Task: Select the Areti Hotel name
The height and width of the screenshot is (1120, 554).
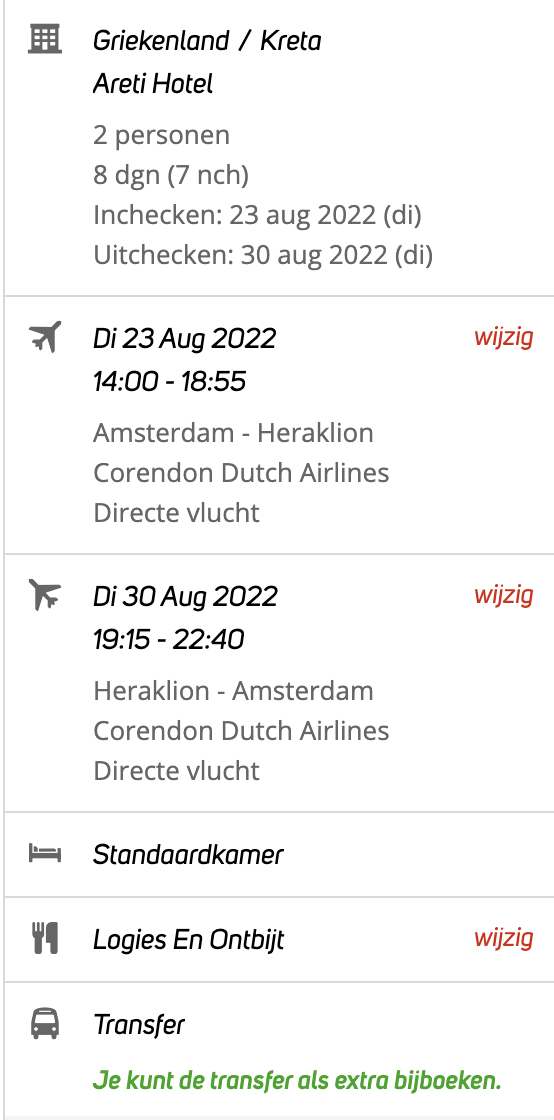Action: point(153,84)
